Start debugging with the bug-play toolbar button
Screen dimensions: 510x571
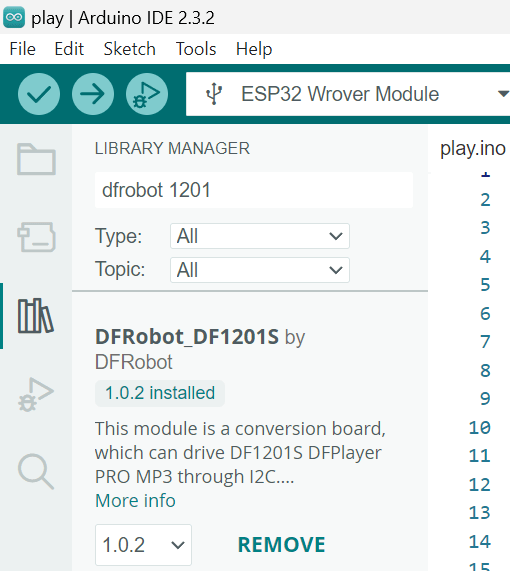(x=147, y=94)
